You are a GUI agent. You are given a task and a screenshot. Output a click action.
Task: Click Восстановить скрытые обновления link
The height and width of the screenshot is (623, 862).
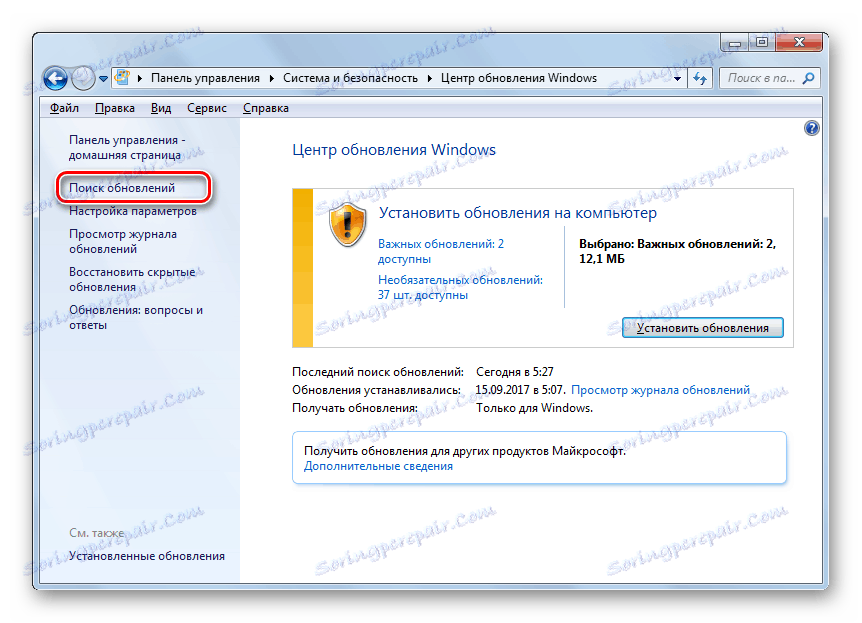click(132, 279)
